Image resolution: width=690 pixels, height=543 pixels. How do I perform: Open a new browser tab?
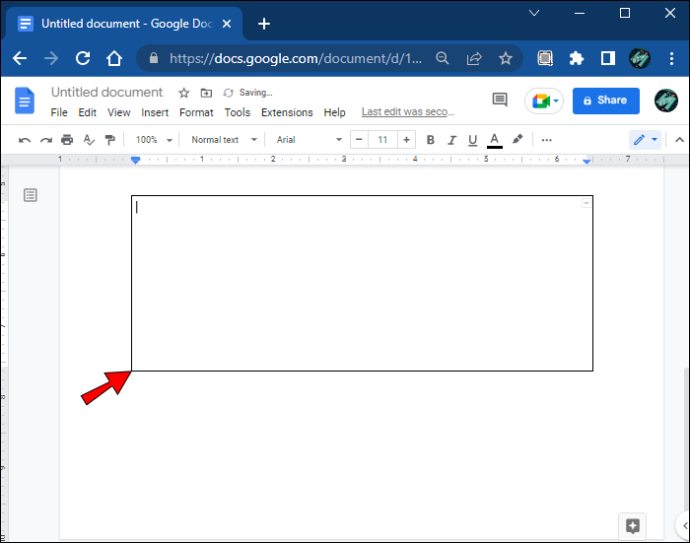(264, 24)
